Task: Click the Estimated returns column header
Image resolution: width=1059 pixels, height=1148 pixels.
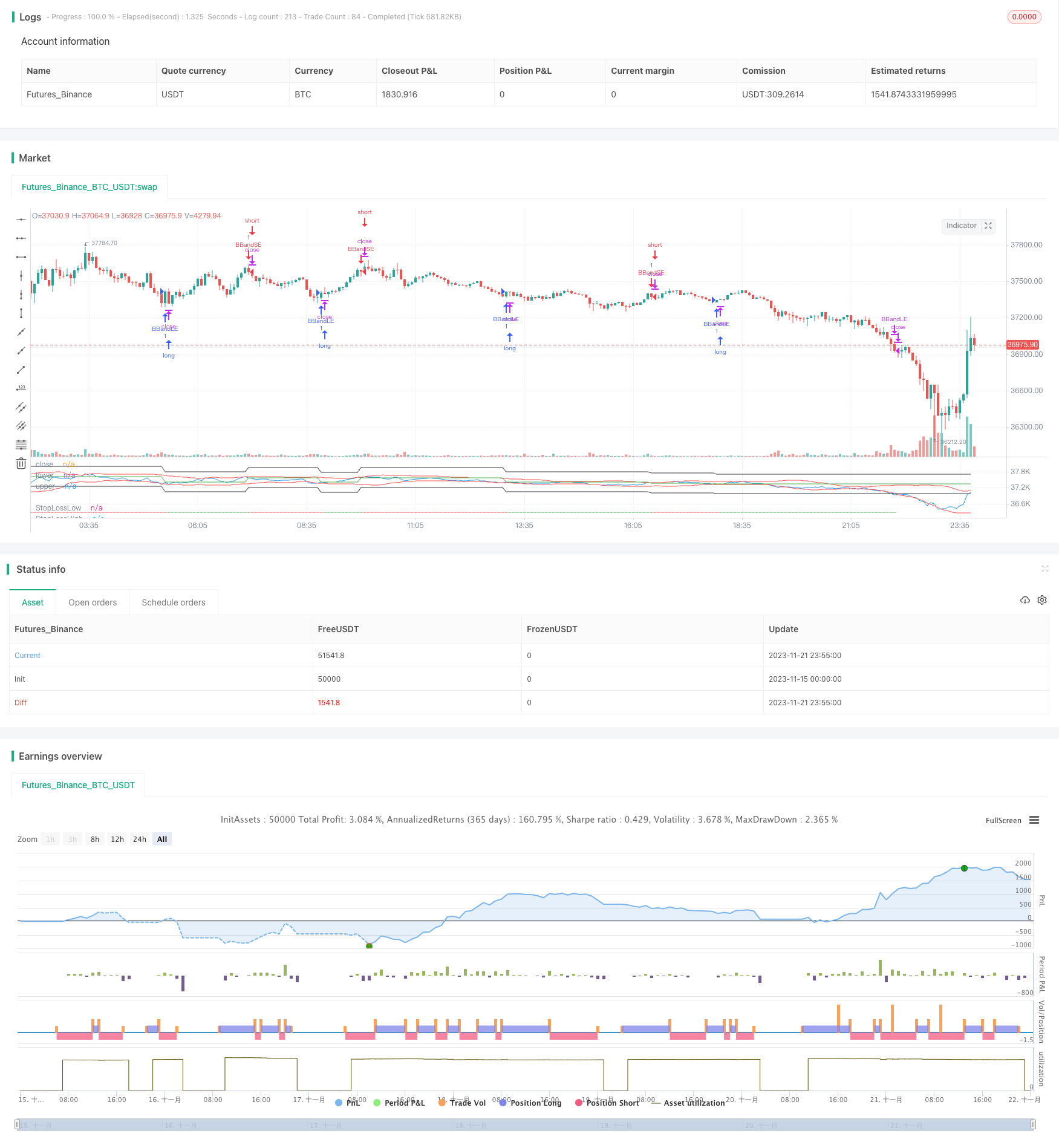Action: coord(908,71)
